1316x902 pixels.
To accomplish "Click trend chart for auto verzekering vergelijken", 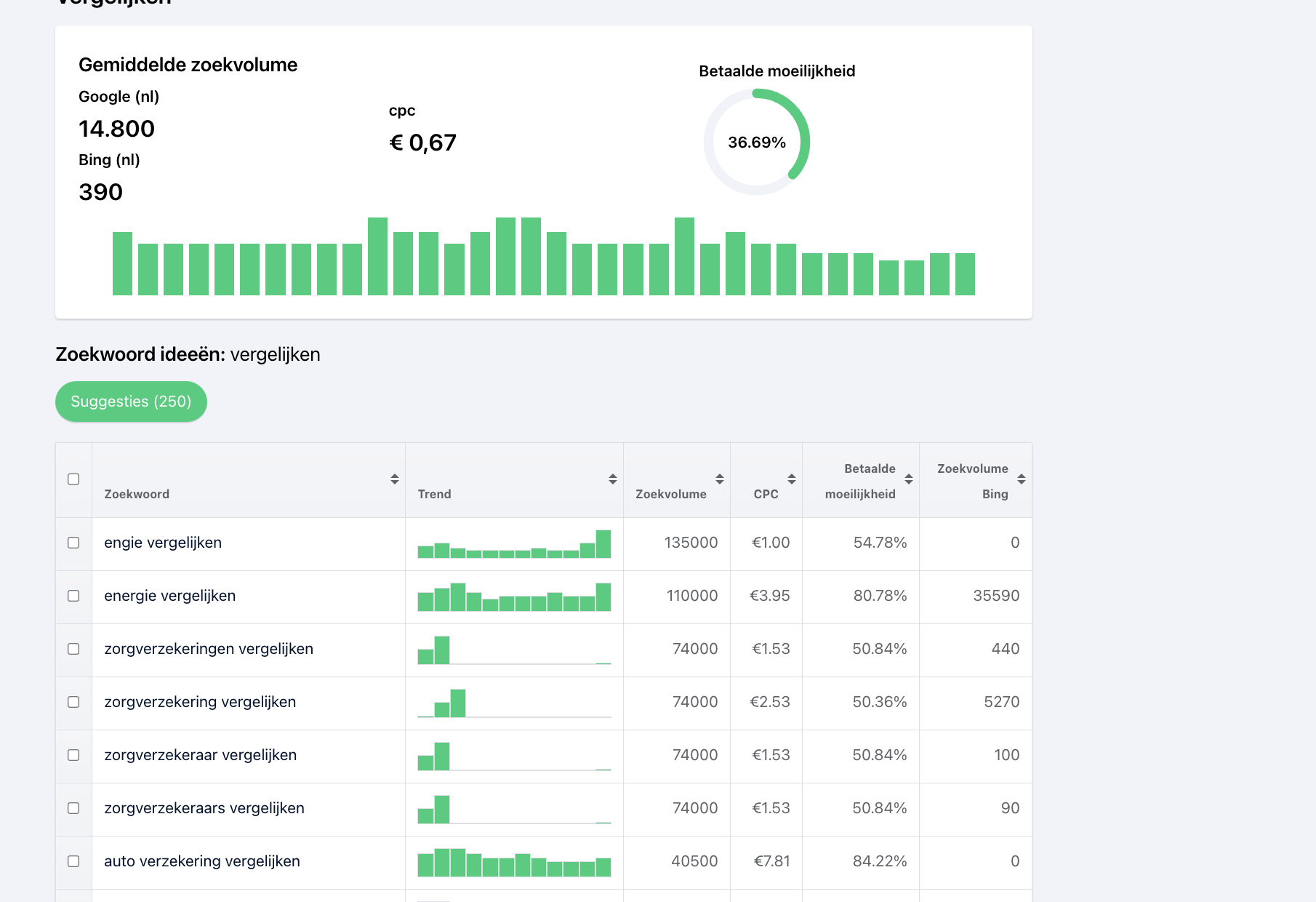I will coord(514,863).
